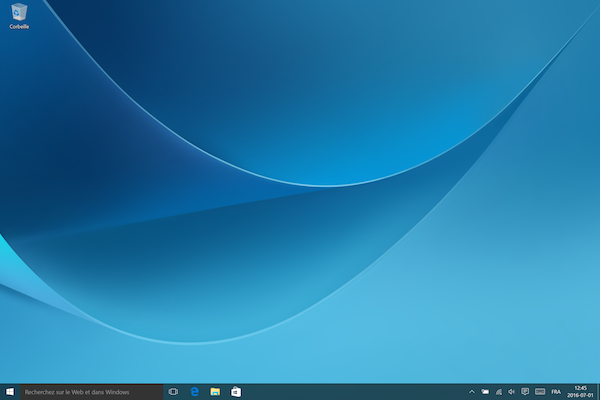The height and width of the screenshot is (400, 600).
Task: Open the Windows Start menu
Action: click(10, 392)
